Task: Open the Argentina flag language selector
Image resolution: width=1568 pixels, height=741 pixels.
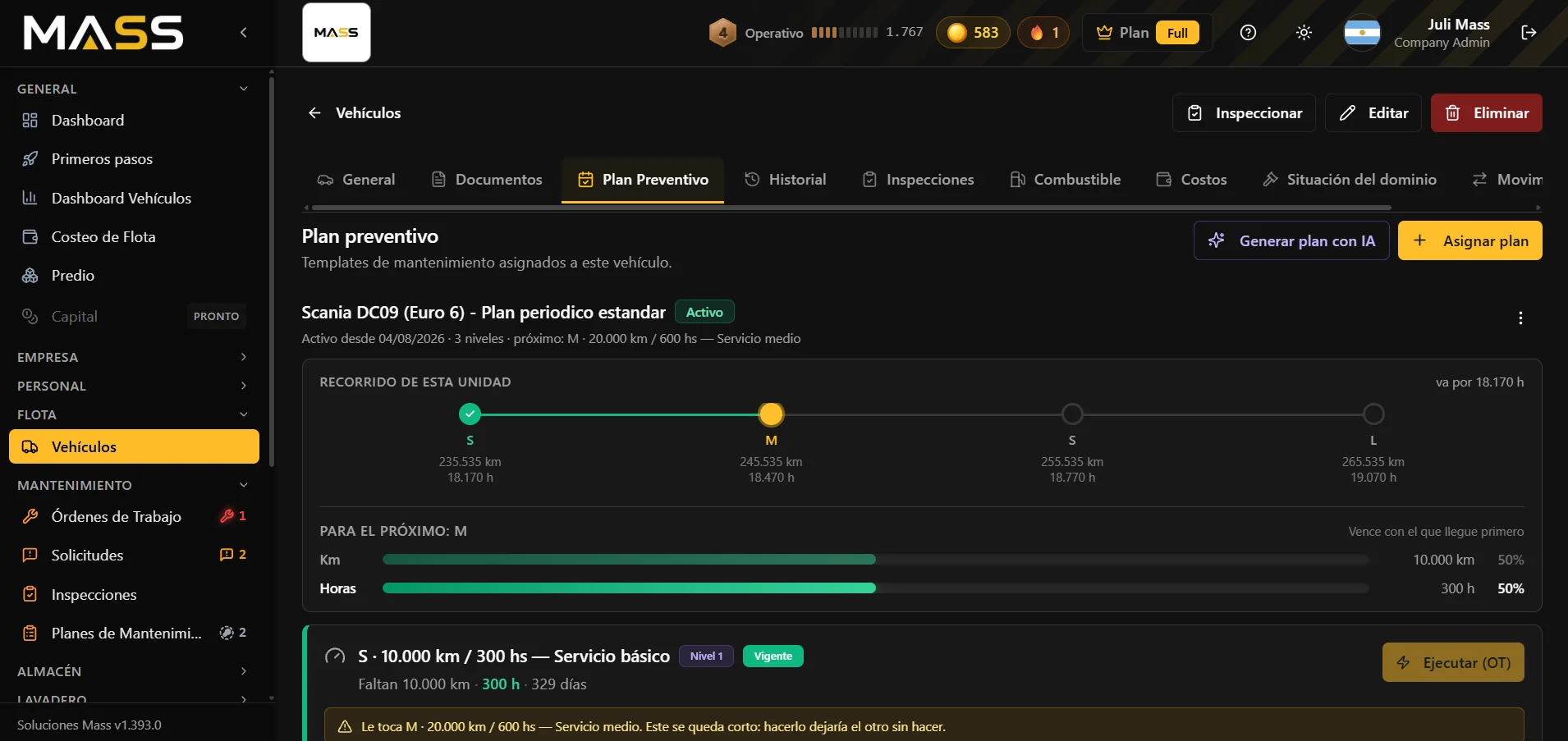Action: click(x=1362, y=33)
